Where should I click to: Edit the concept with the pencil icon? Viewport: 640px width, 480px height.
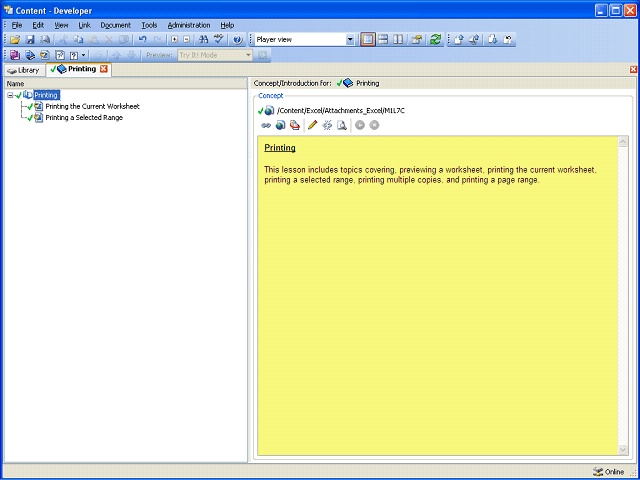[313, 125]
